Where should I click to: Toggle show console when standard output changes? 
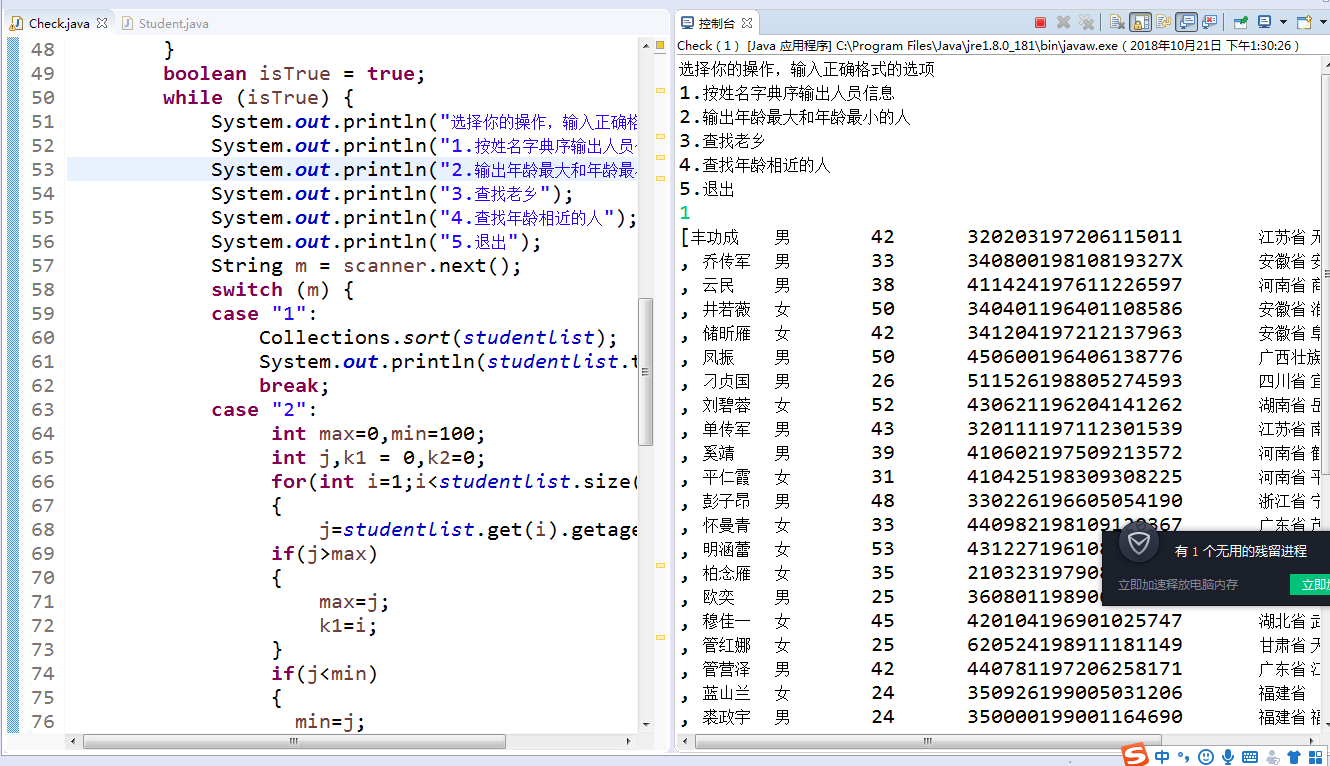(1187, 22)
